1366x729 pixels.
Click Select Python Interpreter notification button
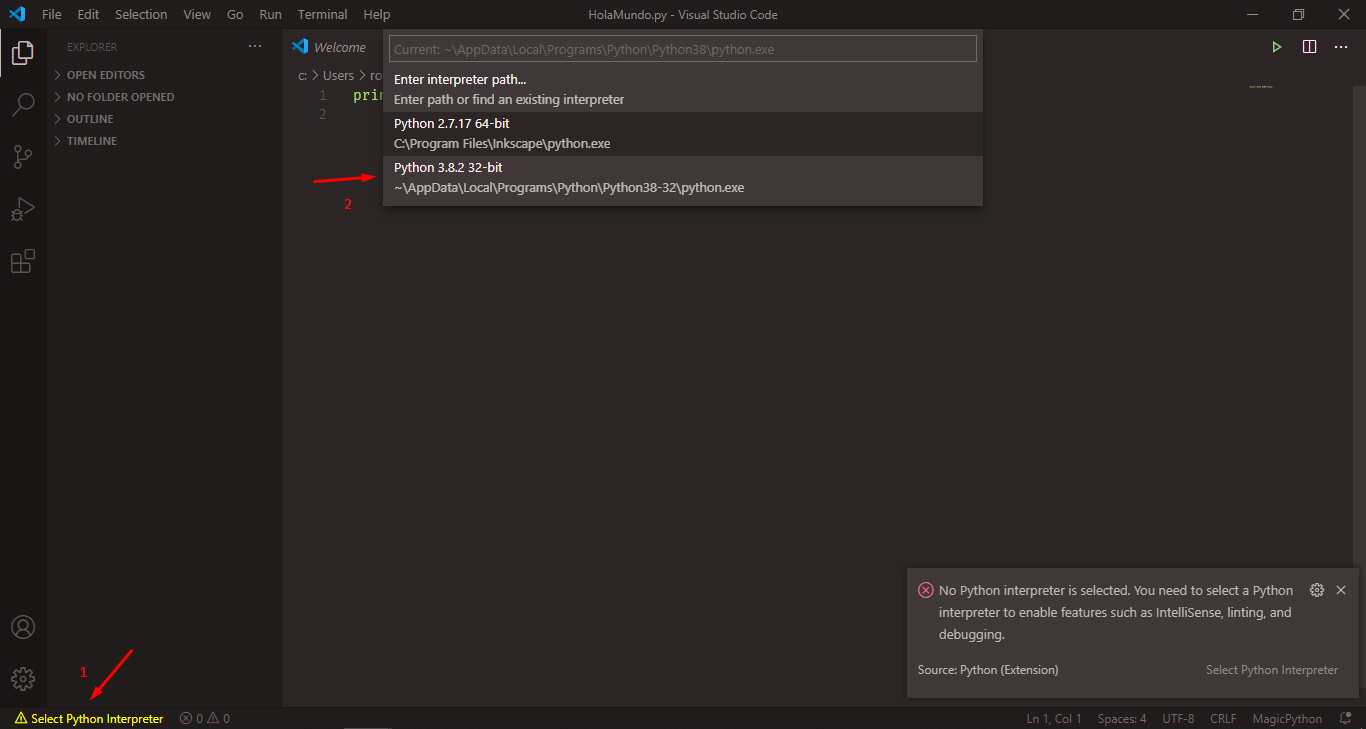(1271, 670)
